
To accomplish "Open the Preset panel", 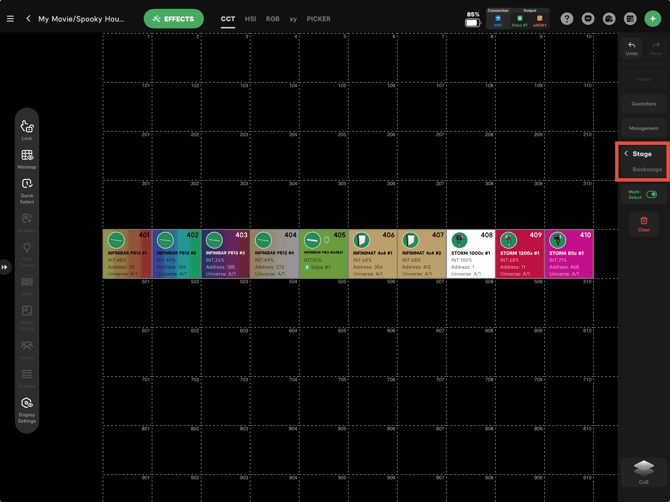I will tap(644, 79).
